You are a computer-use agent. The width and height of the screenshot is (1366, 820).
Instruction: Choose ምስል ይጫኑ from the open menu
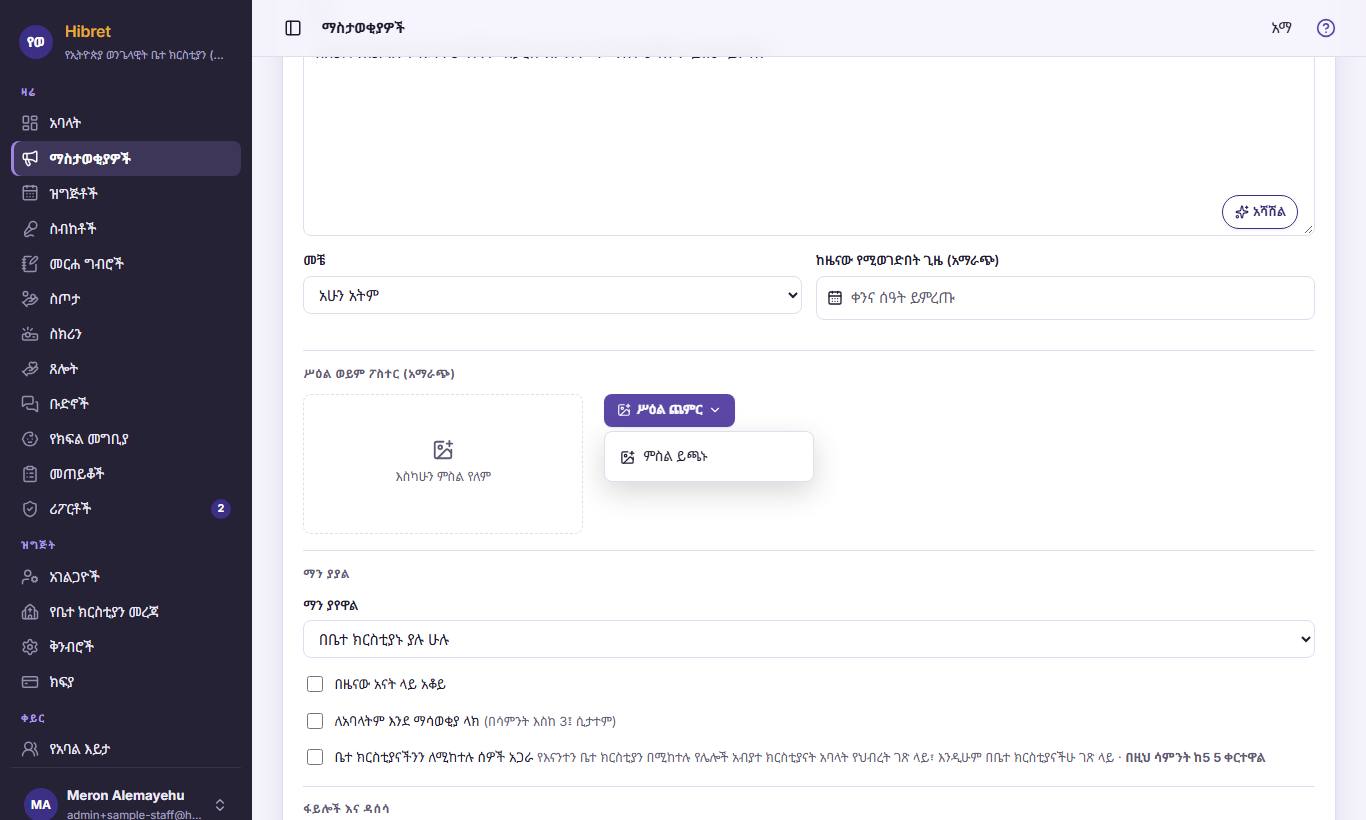[708, 457]
